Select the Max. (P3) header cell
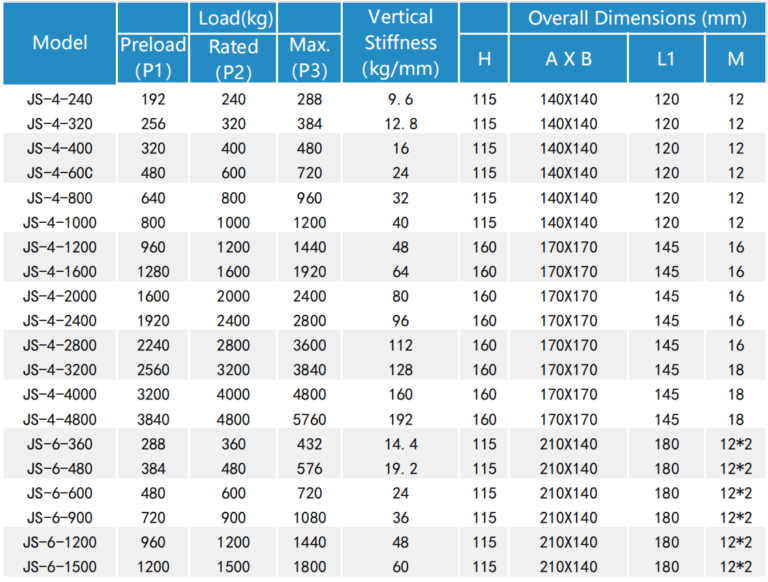 pos(310,58)
